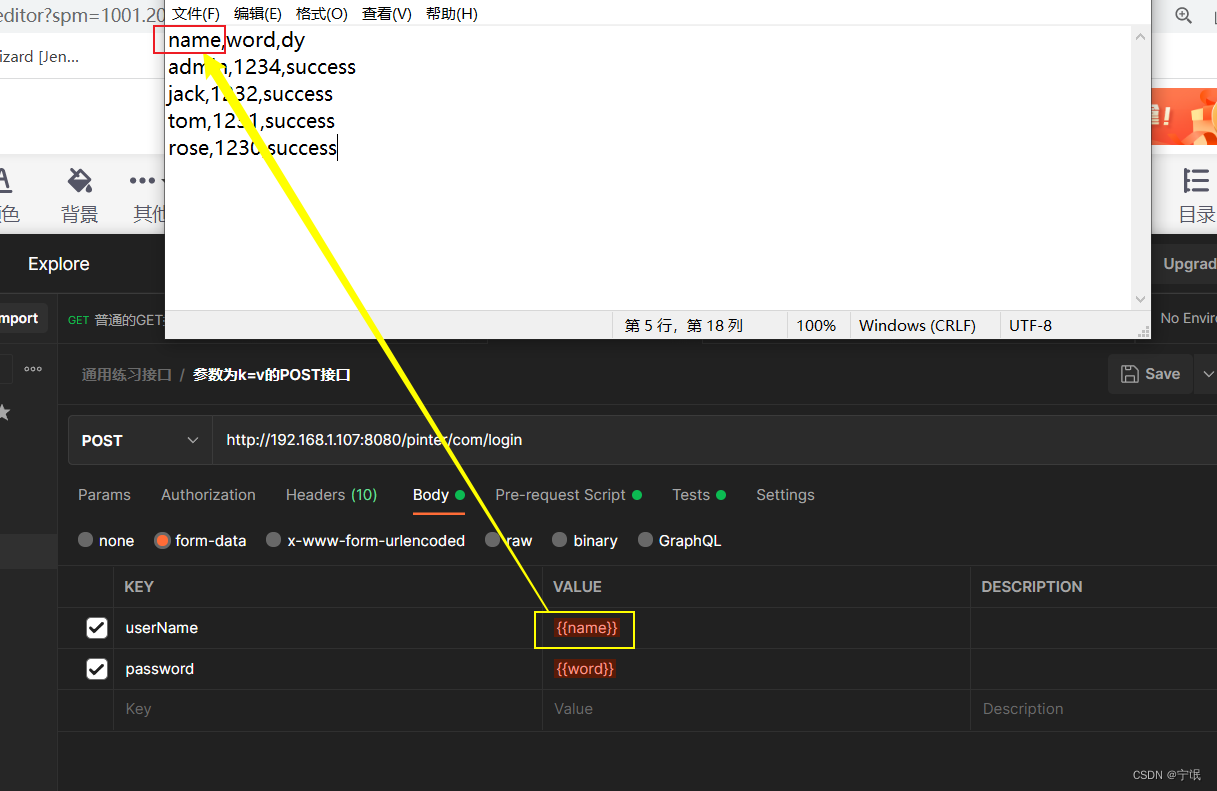Click the Notepad line 'tom,1231,success'
This screenshot has width=1217, height=791.
[x=251, y=121]
